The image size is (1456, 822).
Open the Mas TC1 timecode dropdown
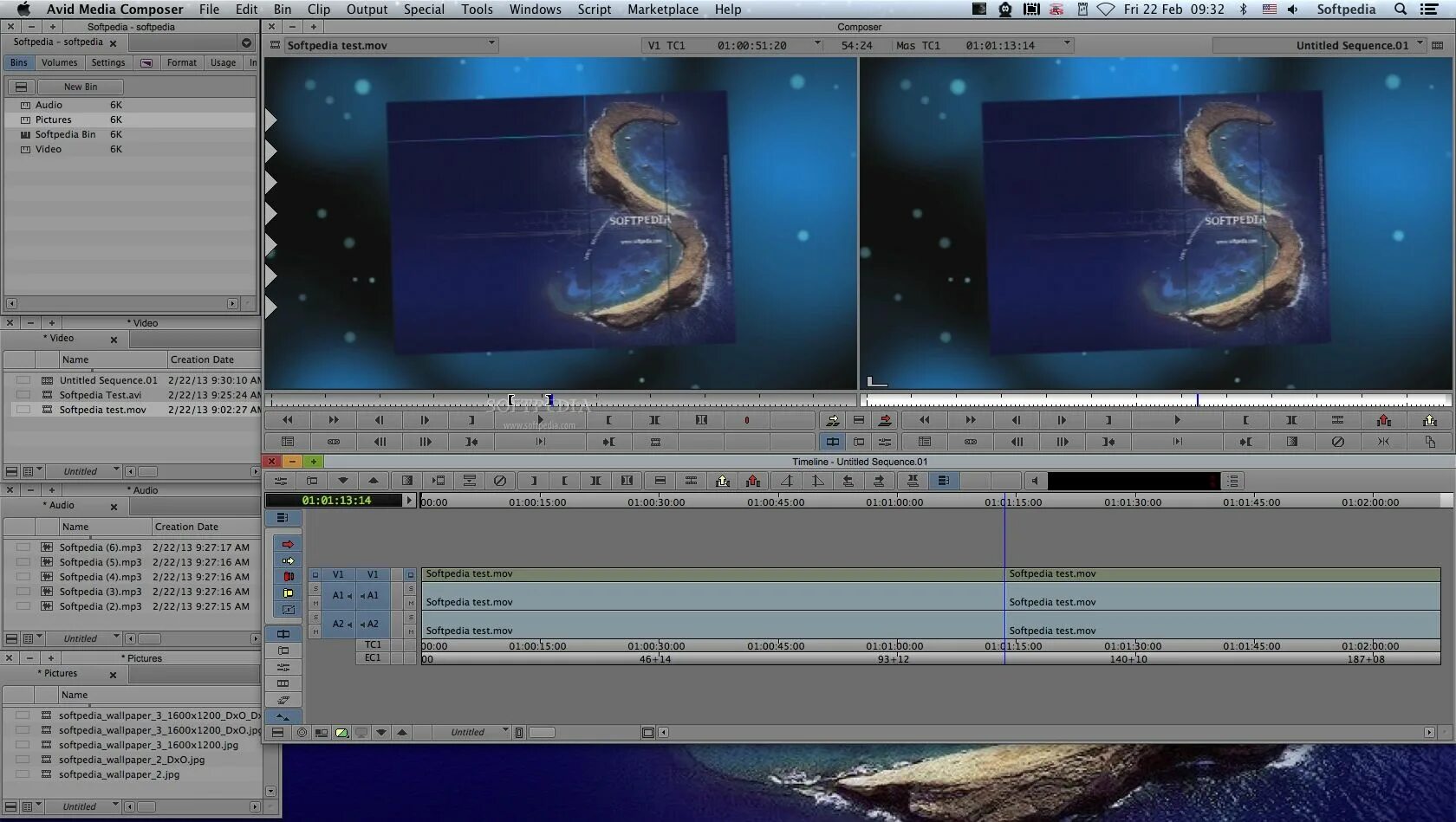point(1067,43)
